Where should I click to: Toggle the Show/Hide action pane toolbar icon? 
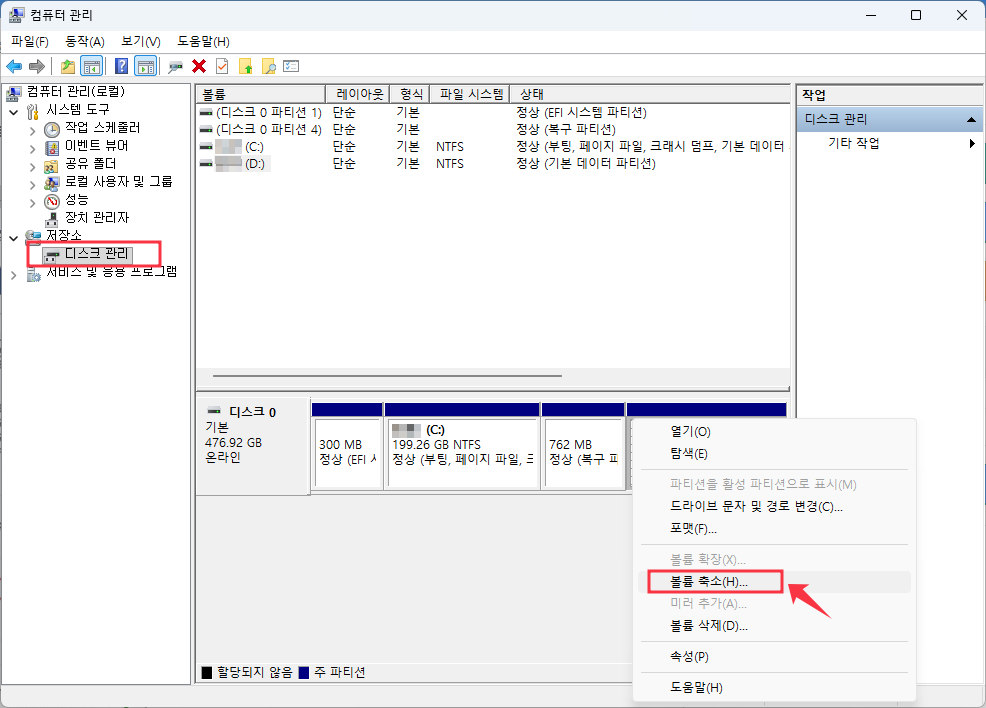(x=145, y=66)
